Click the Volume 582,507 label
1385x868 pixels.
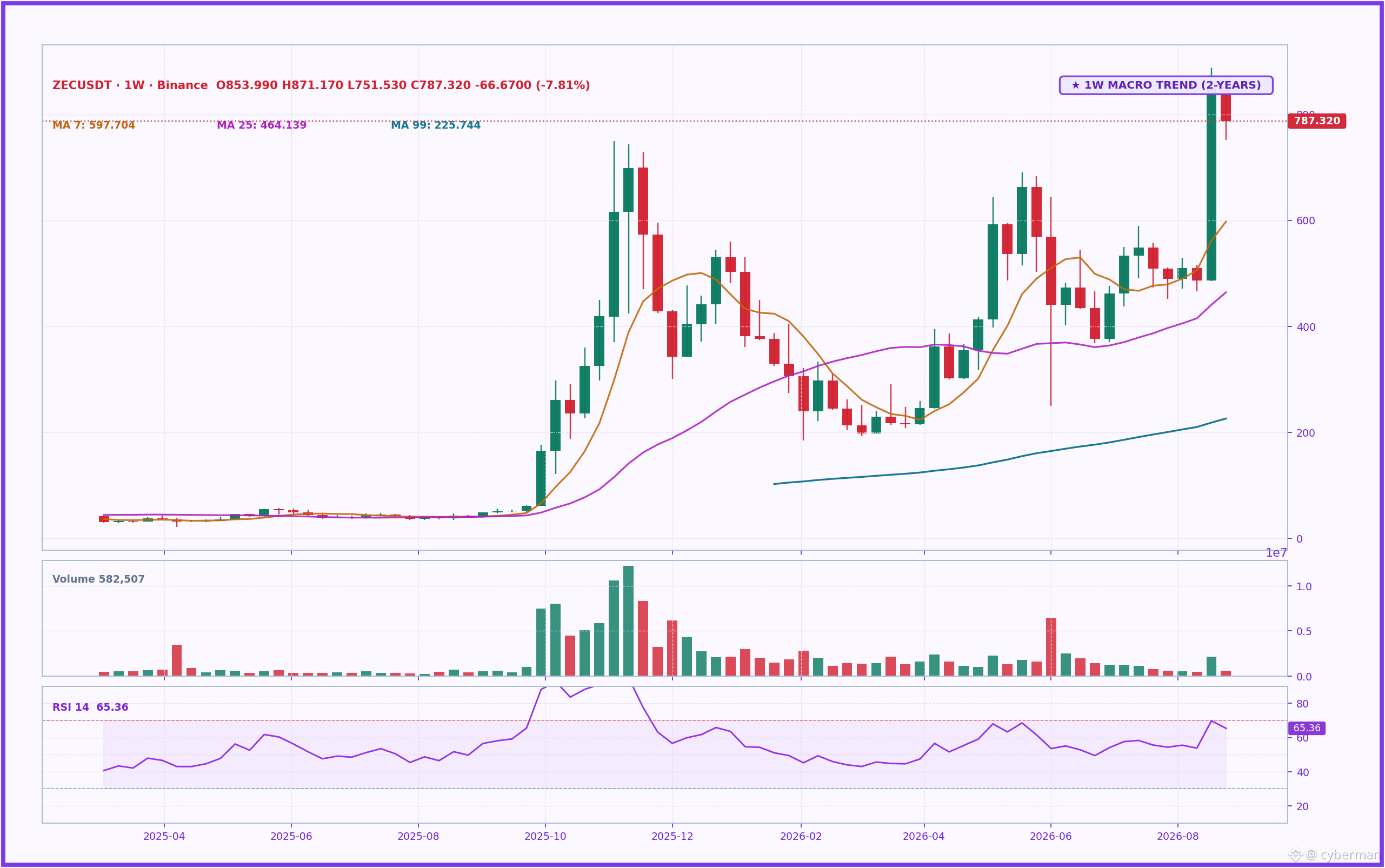pos(98,579)
